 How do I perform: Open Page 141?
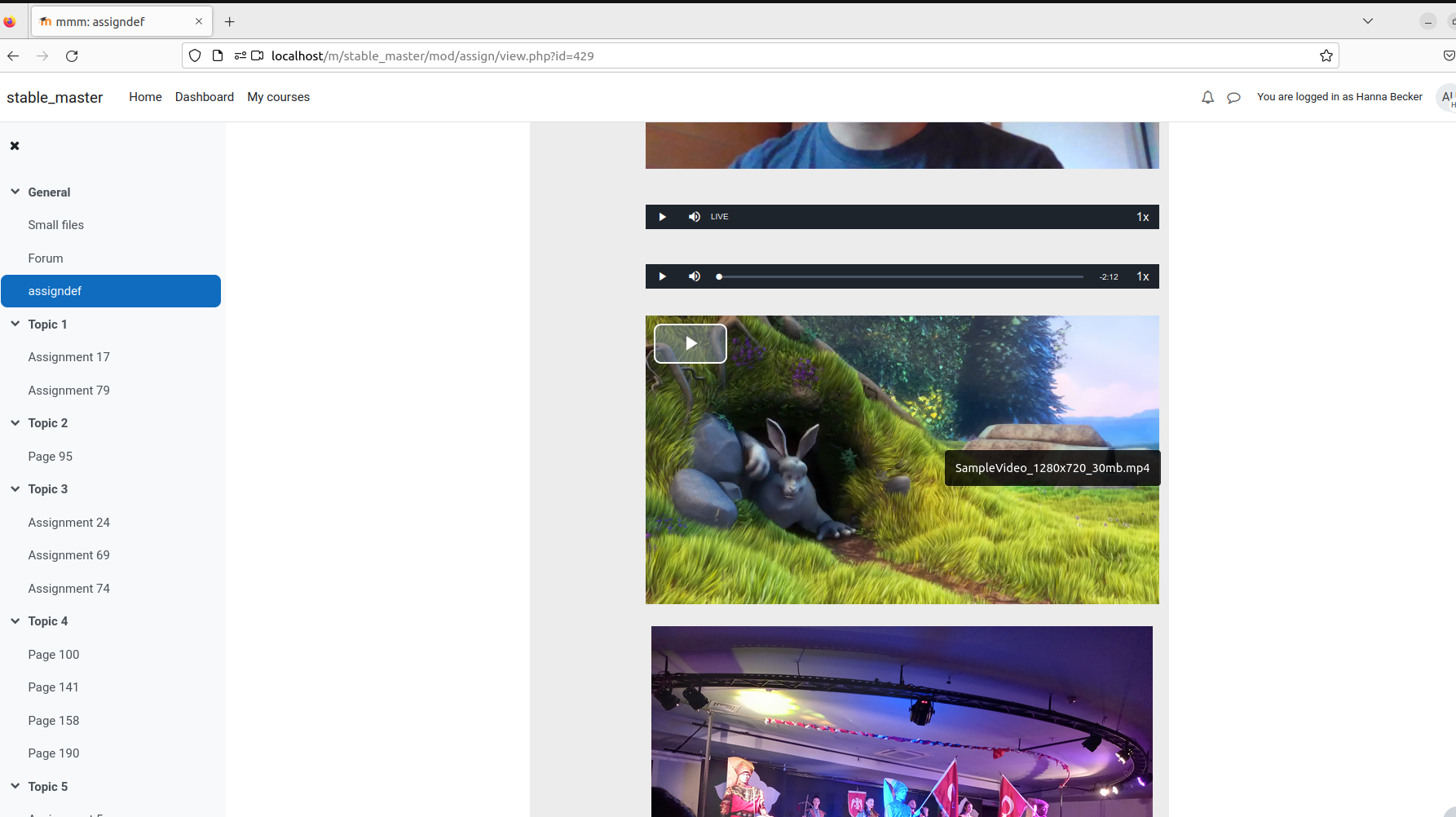(53, 687)
